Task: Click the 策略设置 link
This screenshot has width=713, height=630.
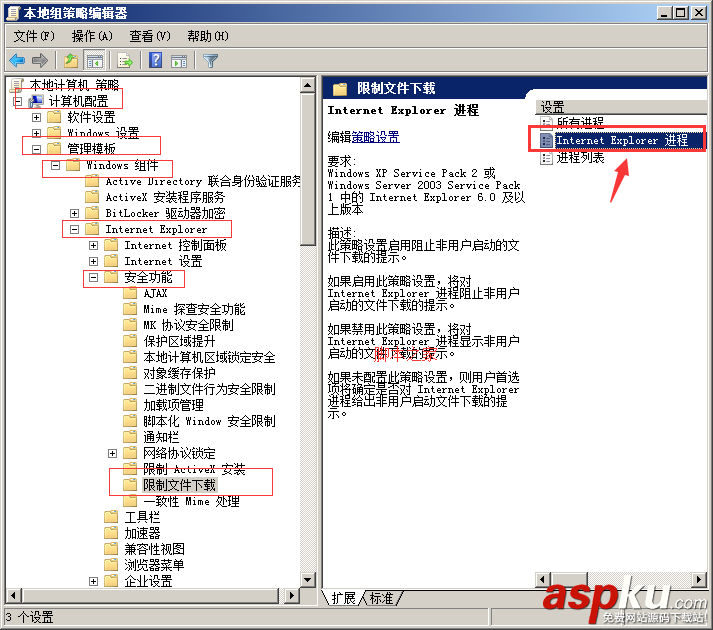Action: coord(376,136)
